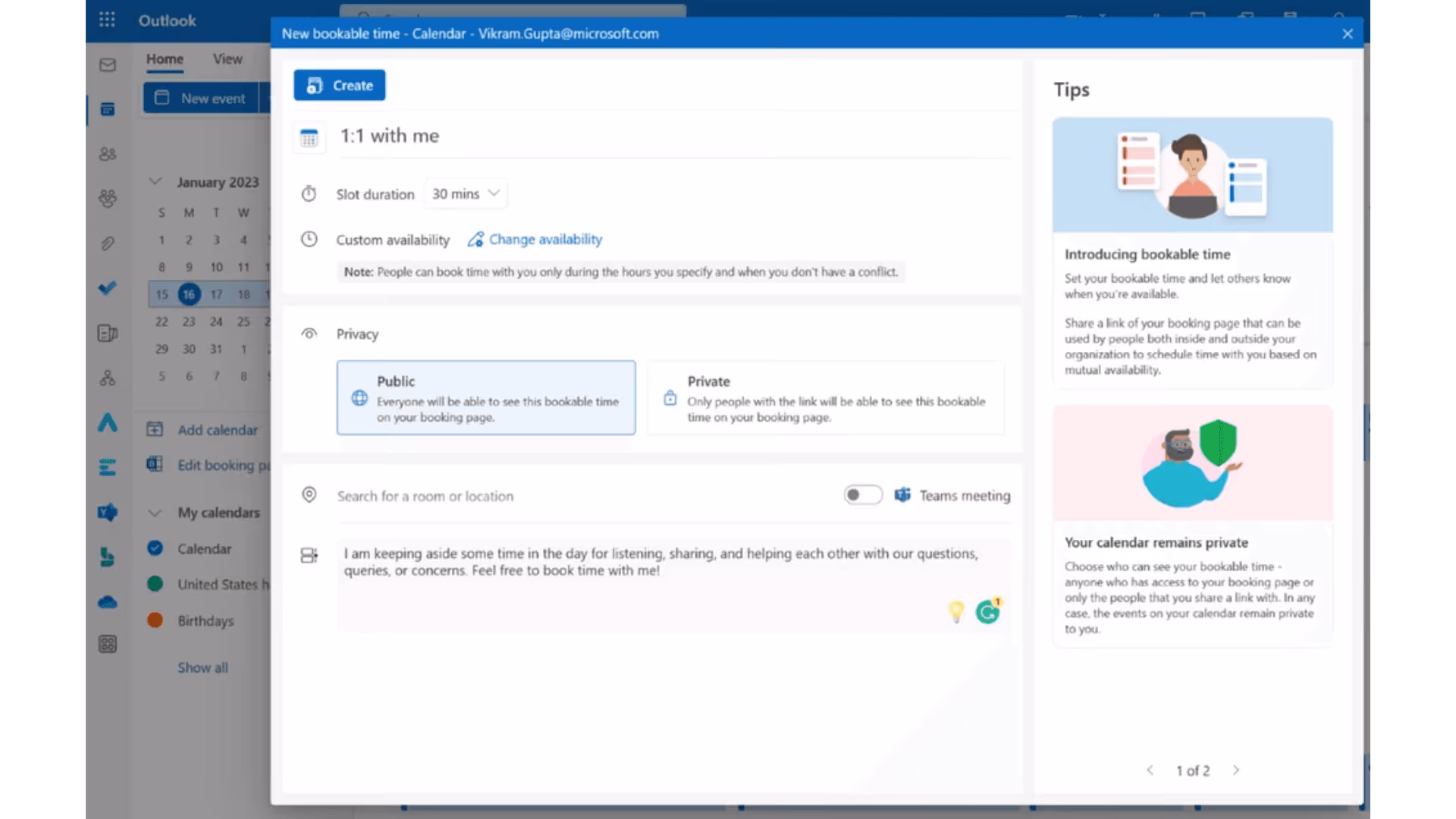Uncheck the Calendar calendar checkbox
The image size is (1456, 819).
point(155,548)
